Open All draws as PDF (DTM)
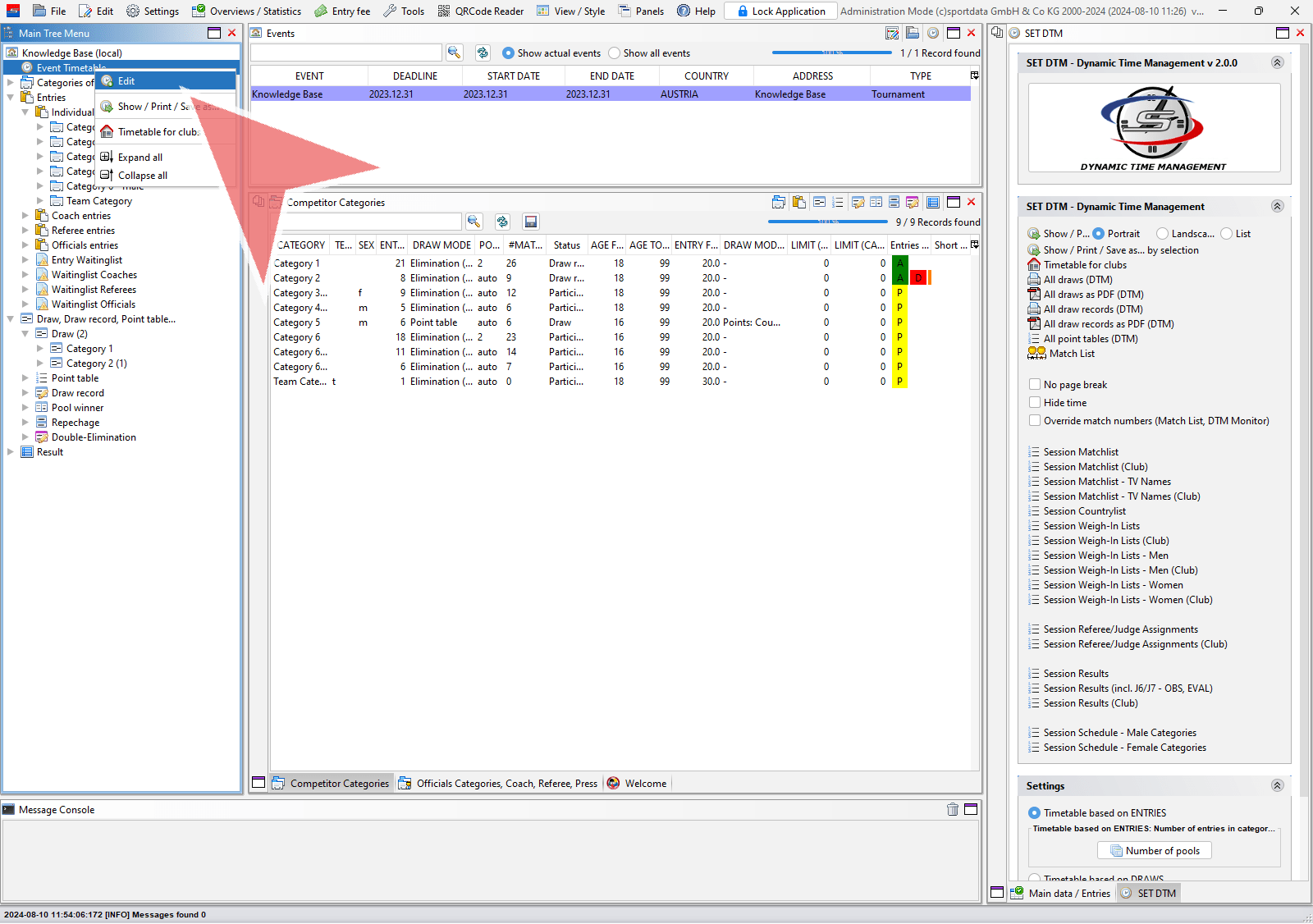Image resolution: width=1313 pixels, height=924 pixels. click(x=1092, y=295)
